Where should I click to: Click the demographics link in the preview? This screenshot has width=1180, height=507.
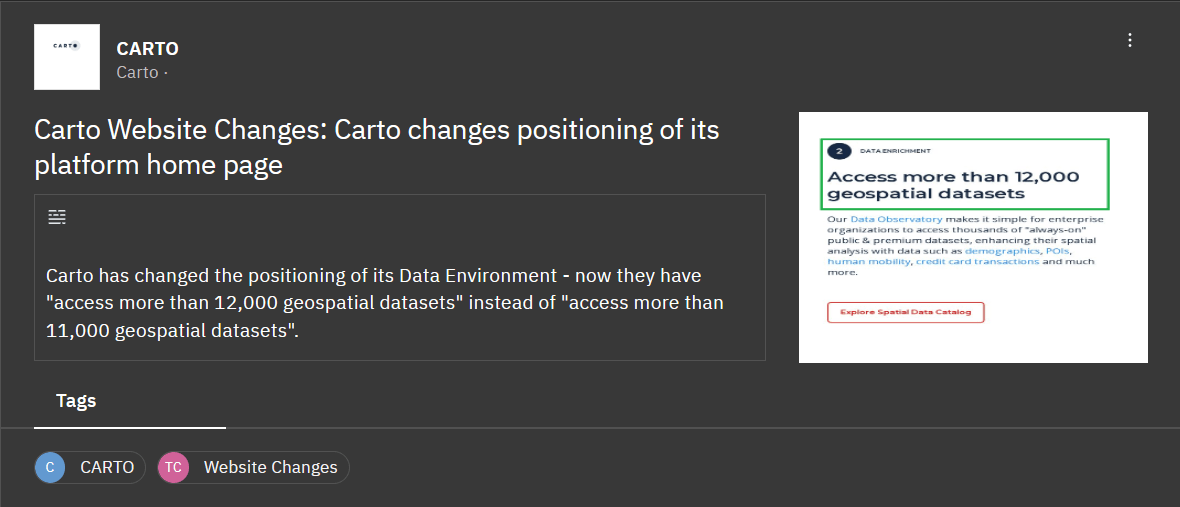1003,250
